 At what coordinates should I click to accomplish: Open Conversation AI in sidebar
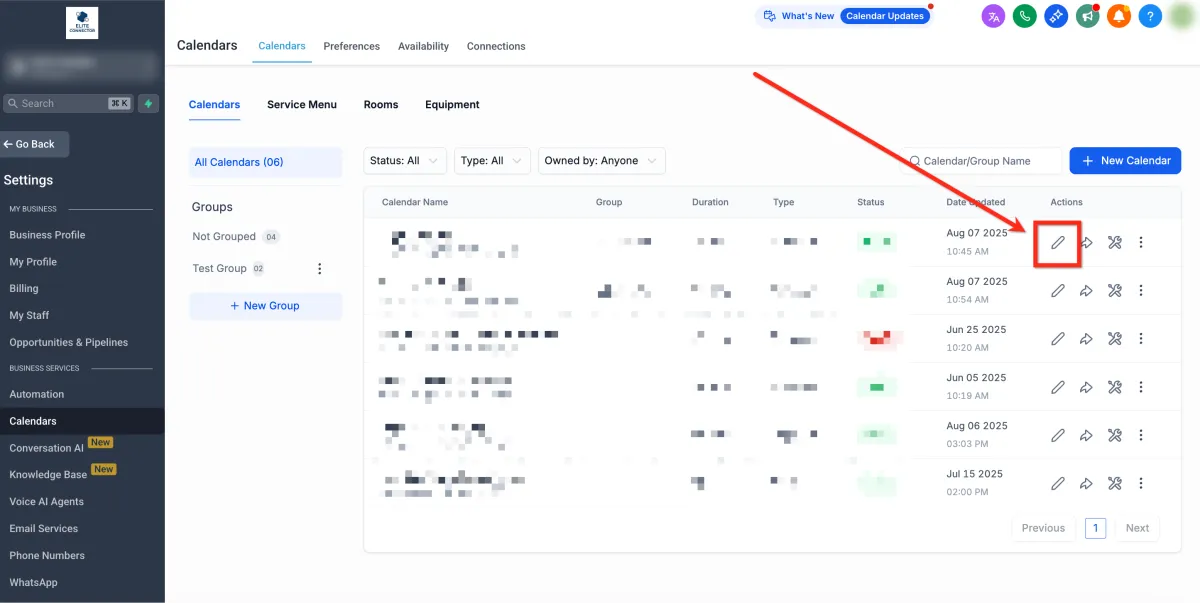pos(47,448)
